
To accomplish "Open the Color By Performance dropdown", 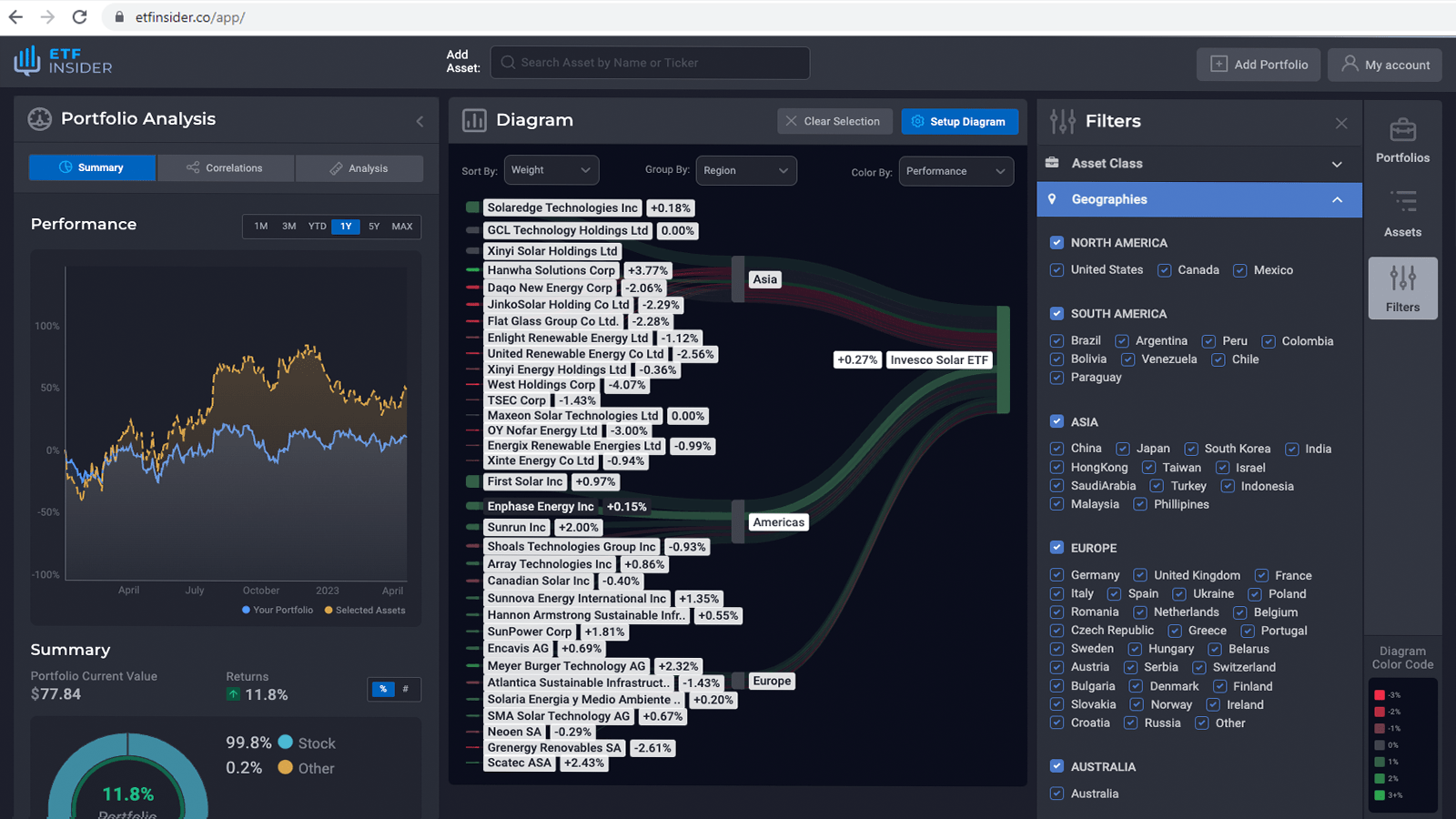I will tap(955, 171).
